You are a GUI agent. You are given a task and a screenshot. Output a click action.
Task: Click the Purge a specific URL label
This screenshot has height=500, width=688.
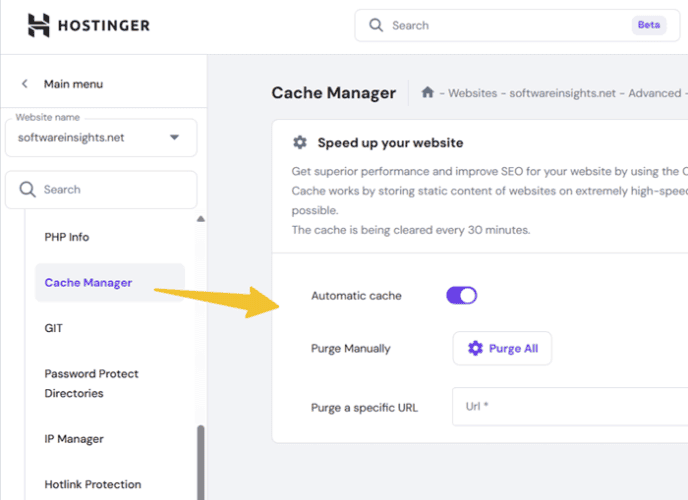click(364, 408)
